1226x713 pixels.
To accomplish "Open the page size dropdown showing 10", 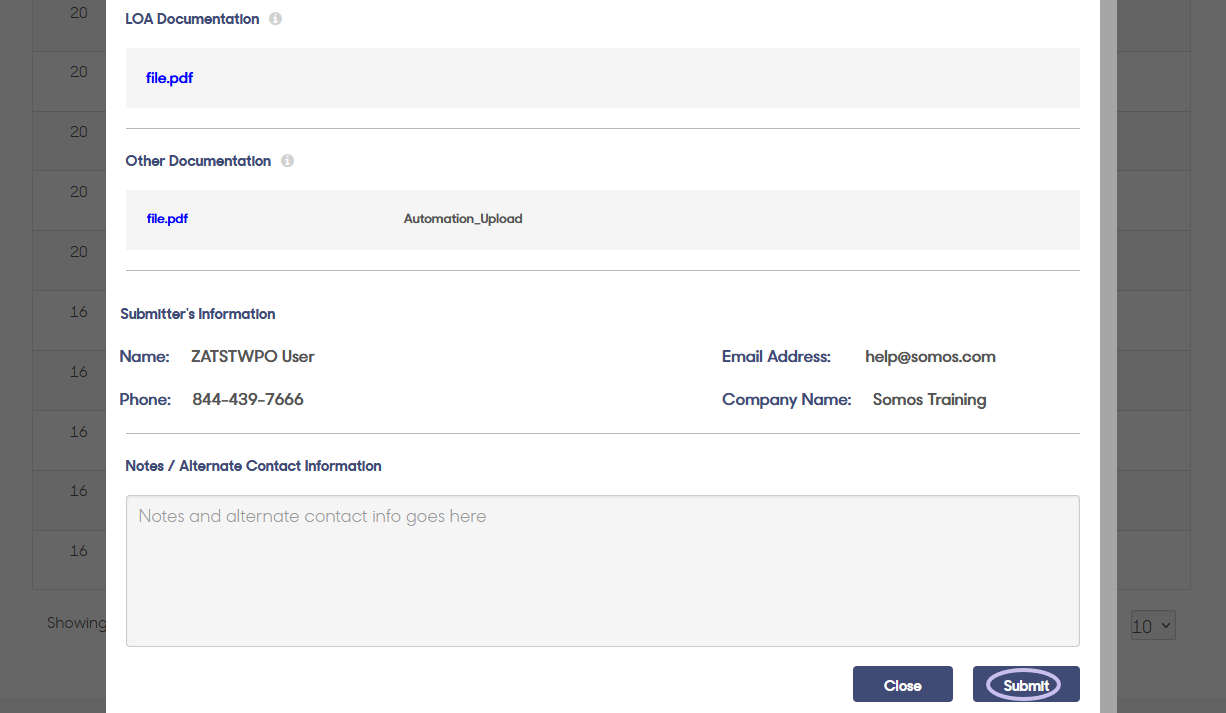I will (x=1152, y=624).
